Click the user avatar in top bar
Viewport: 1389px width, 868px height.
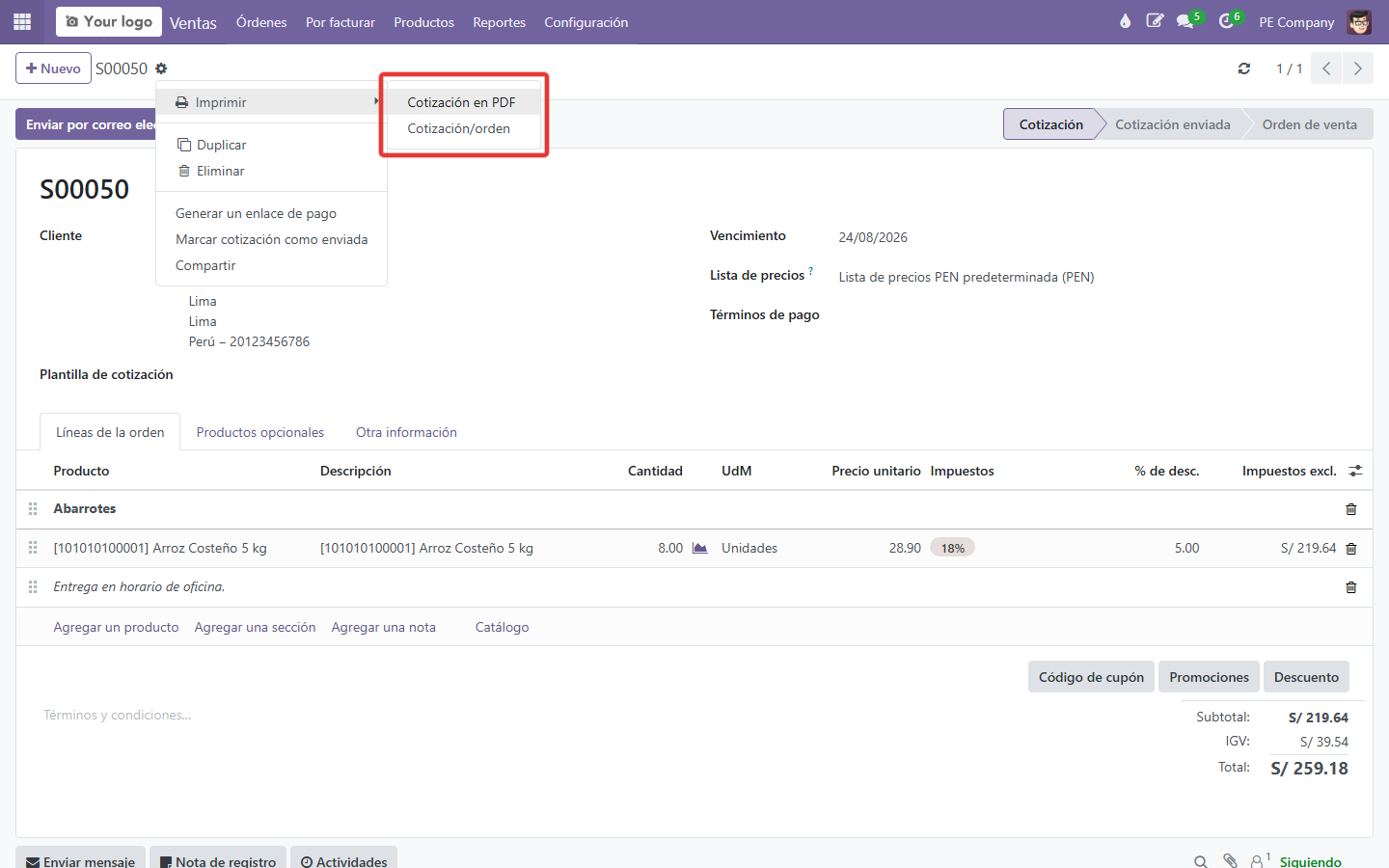[1359, 22]
